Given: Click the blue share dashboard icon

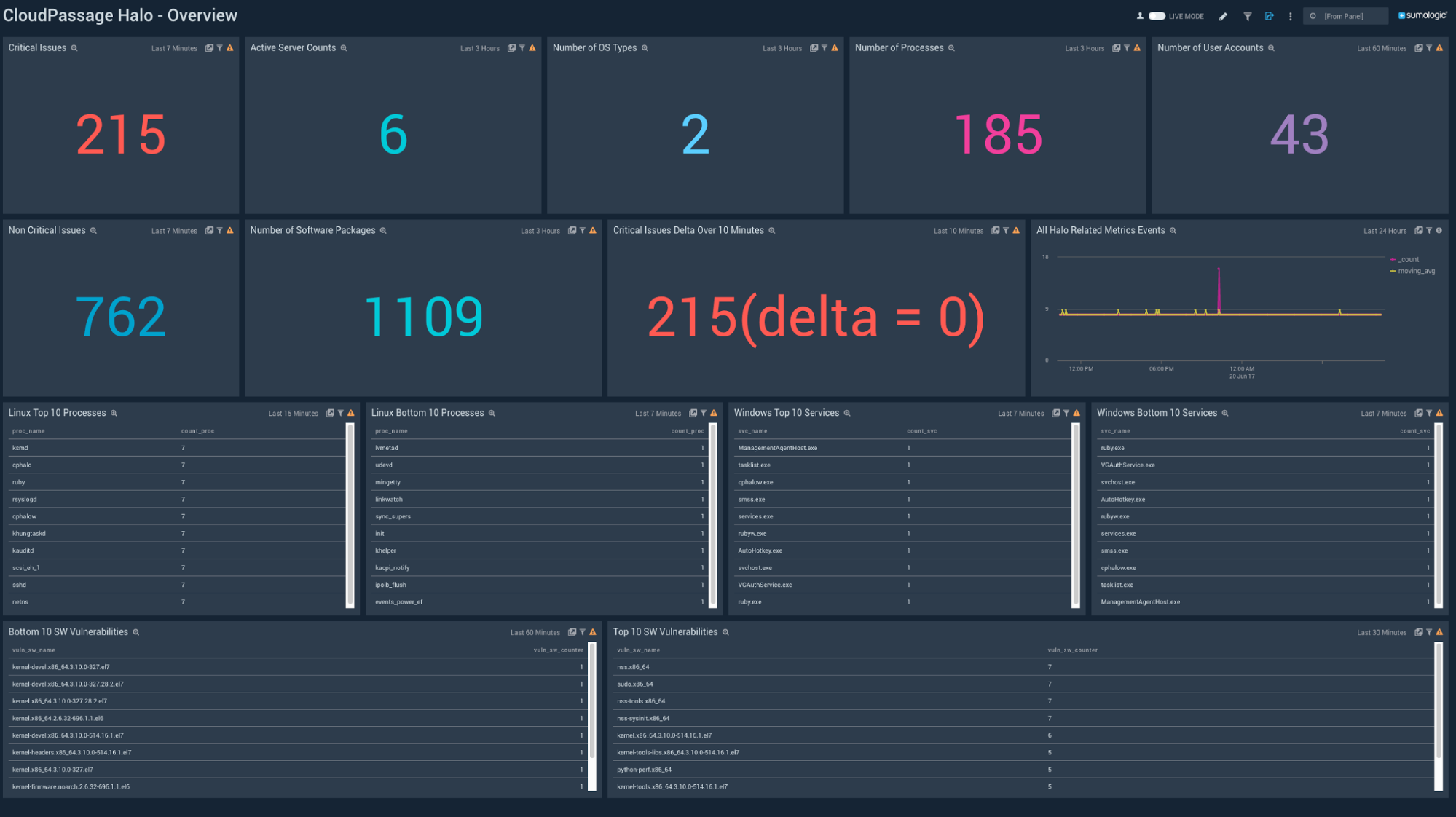Looking at the screenshot, I should tap(1270, 16).
